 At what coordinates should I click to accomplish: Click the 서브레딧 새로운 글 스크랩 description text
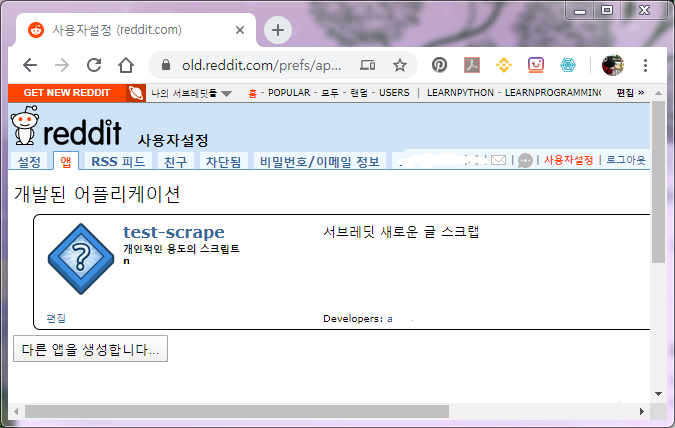(401, 232)
